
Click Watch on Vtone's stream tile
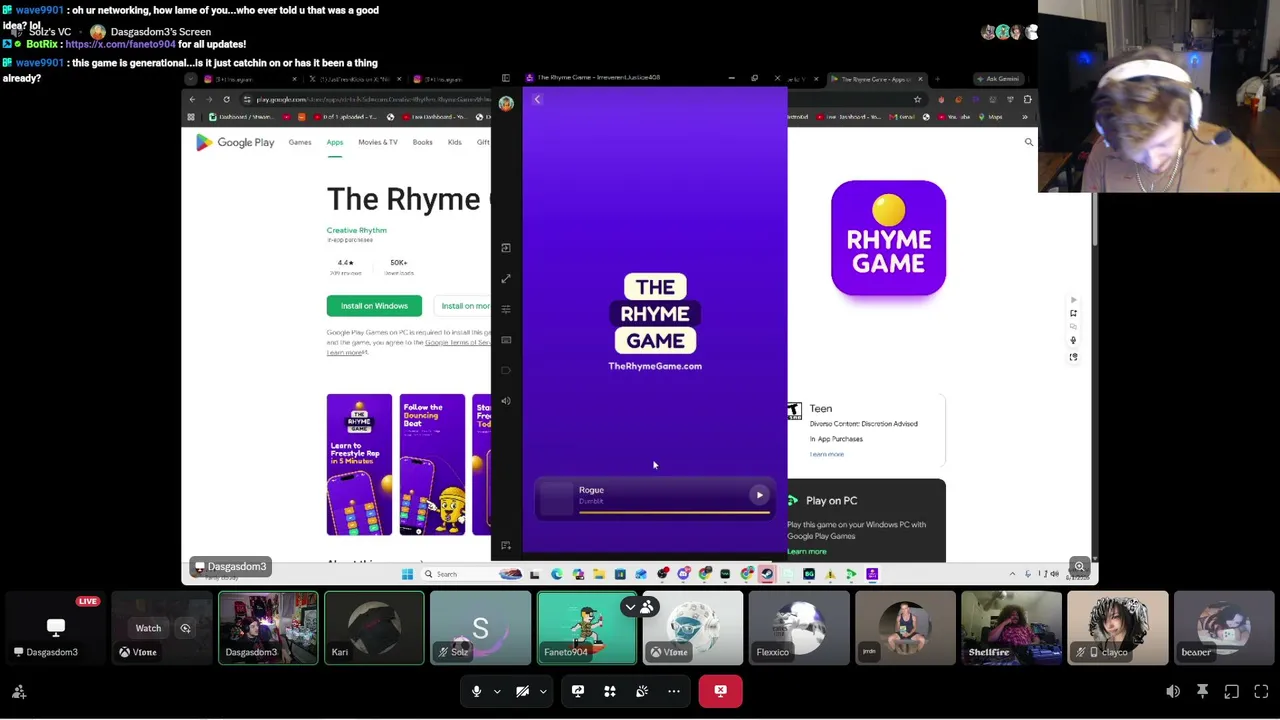click(x=148, y=628)
